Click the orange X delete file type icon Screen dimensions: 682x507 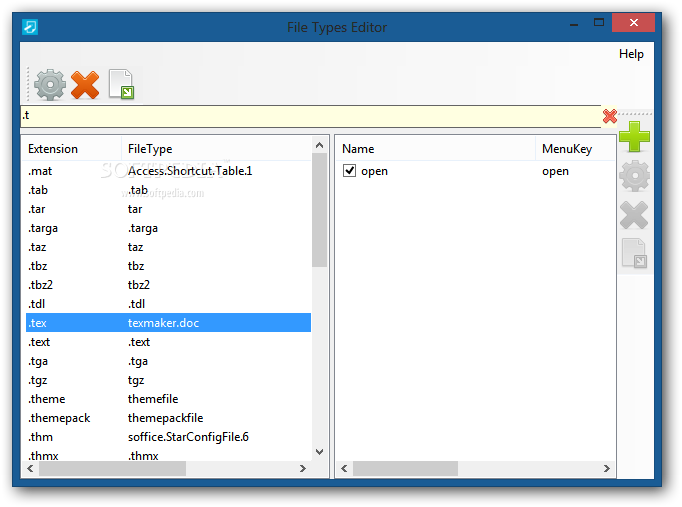(85, 85)
